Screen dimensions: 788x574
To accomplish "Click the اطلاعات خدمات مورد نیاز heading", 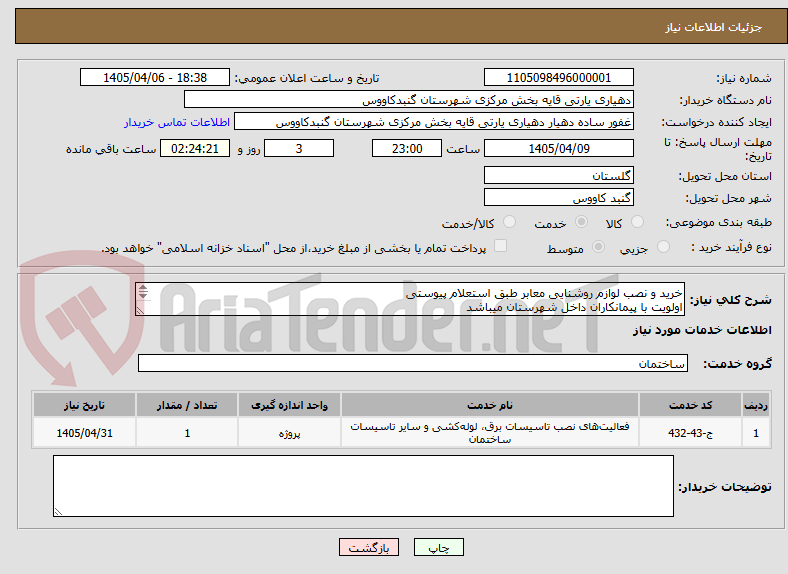I will 702,330.
